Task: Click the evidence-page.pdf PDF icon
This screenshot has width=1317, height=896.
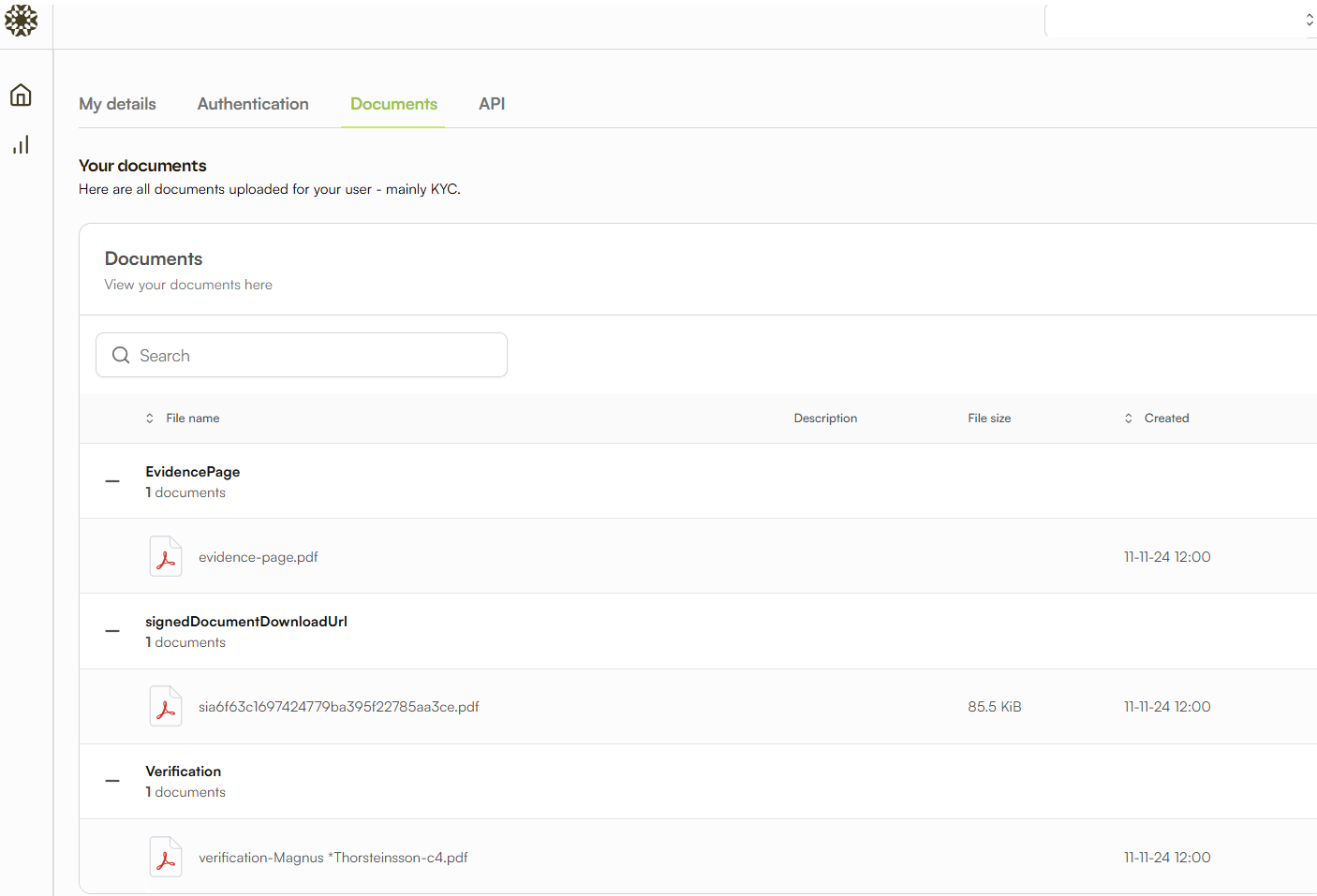Action: coord(166,556)
